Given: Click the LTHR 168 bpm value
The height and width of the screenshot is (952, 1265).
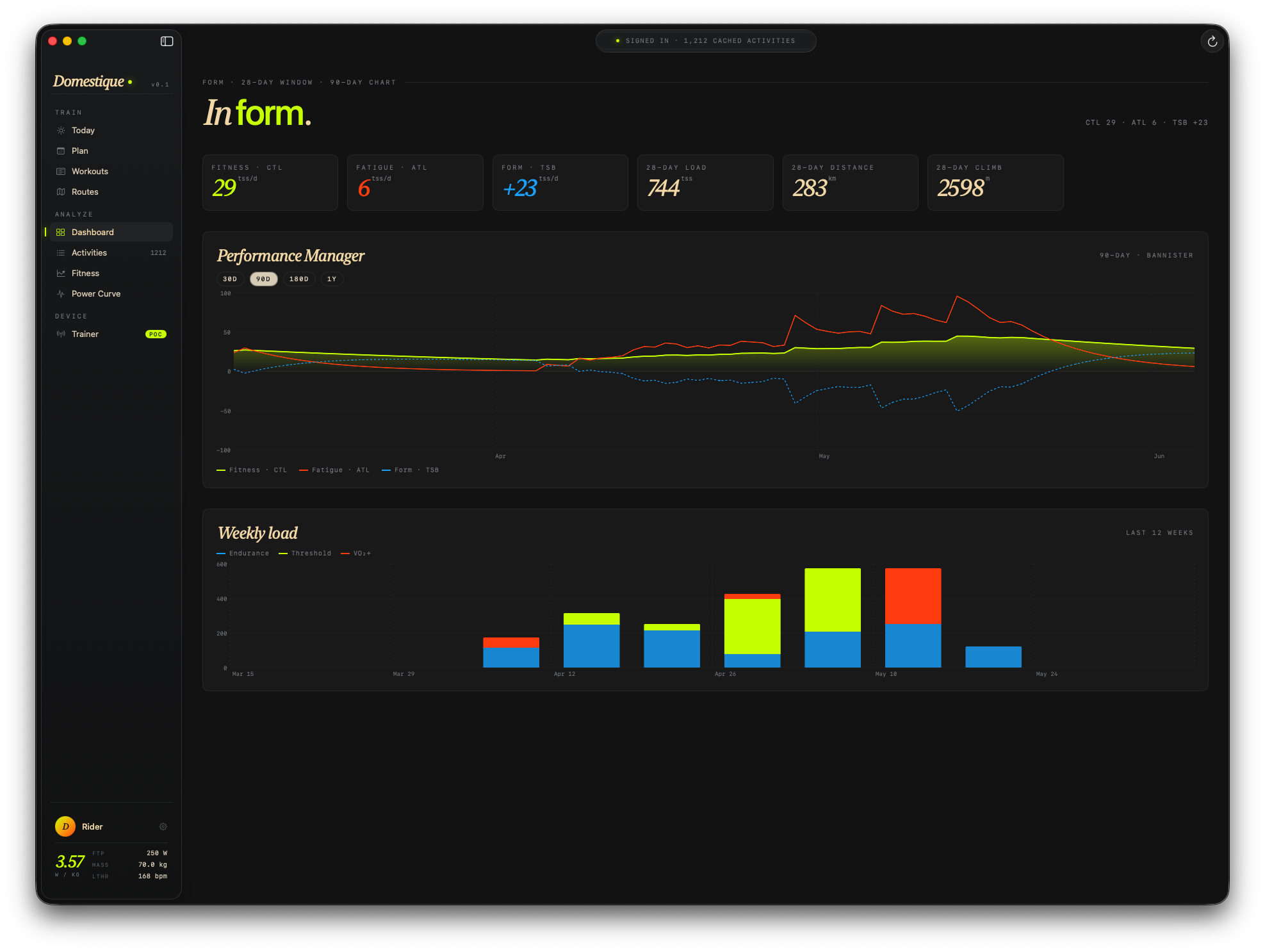Looking at the screenshot, I should [152, 876].
